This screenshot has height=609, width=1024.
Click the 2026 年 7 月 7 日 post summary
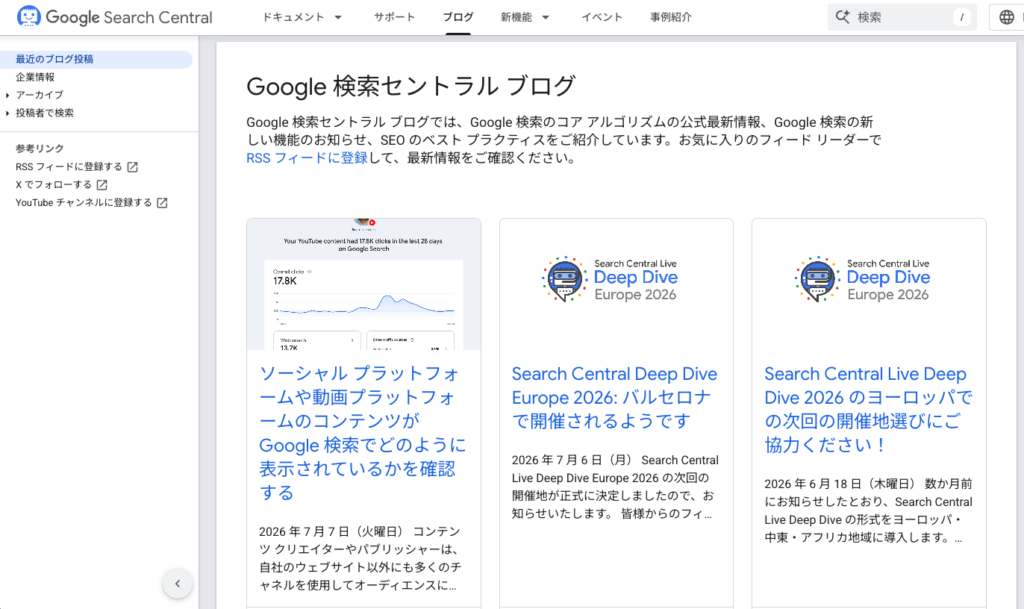360,559
